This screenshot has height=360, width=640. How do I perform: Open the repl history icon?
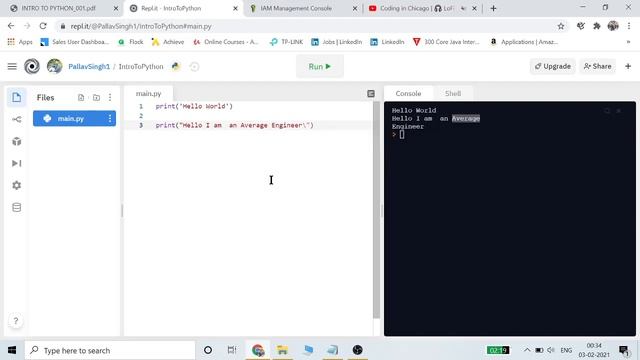click(194, 67)
